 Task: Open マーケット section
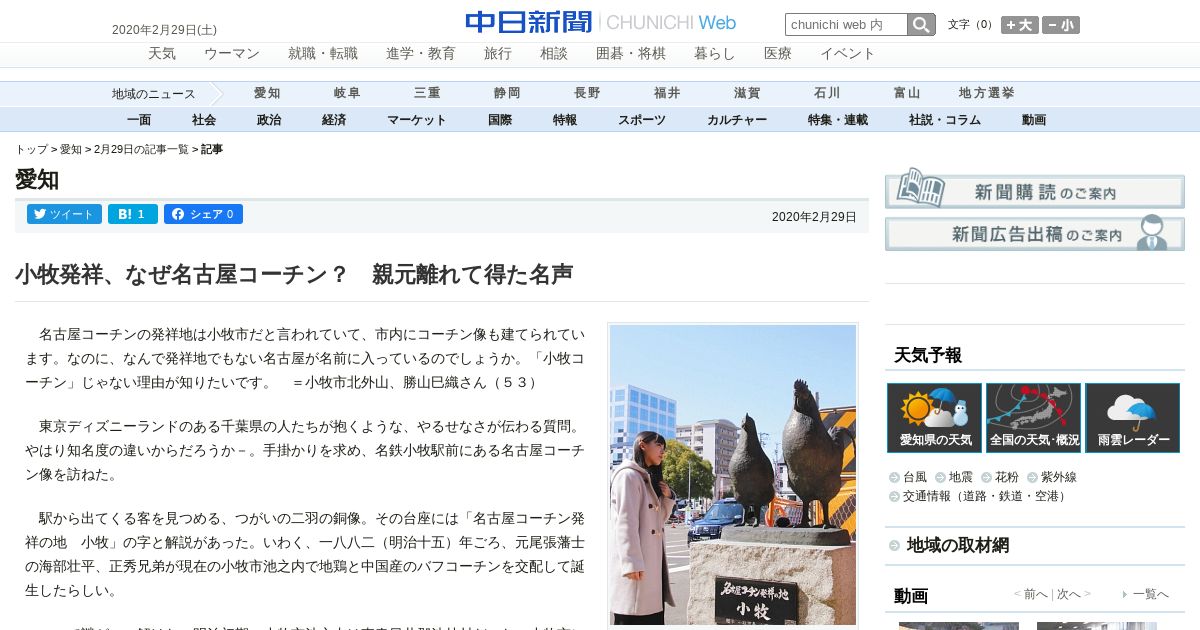click(x=417, y=120)
